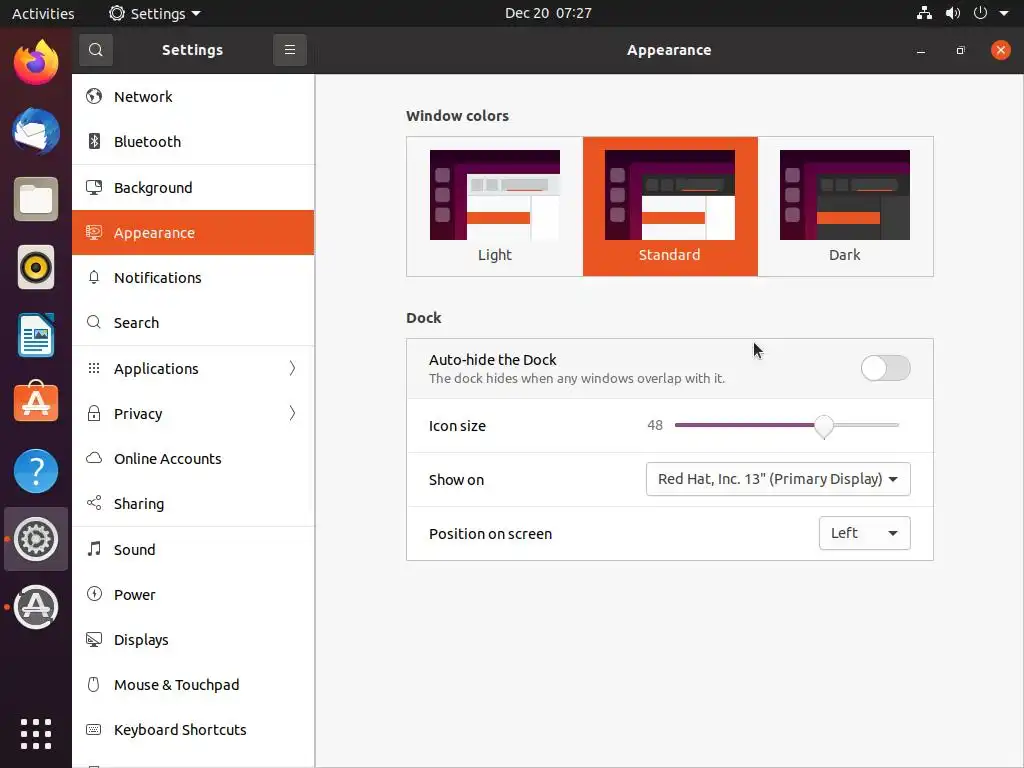Select Background in the sidebar
The width and height of the screenshot is (1024, 768).
click(193, 187)
